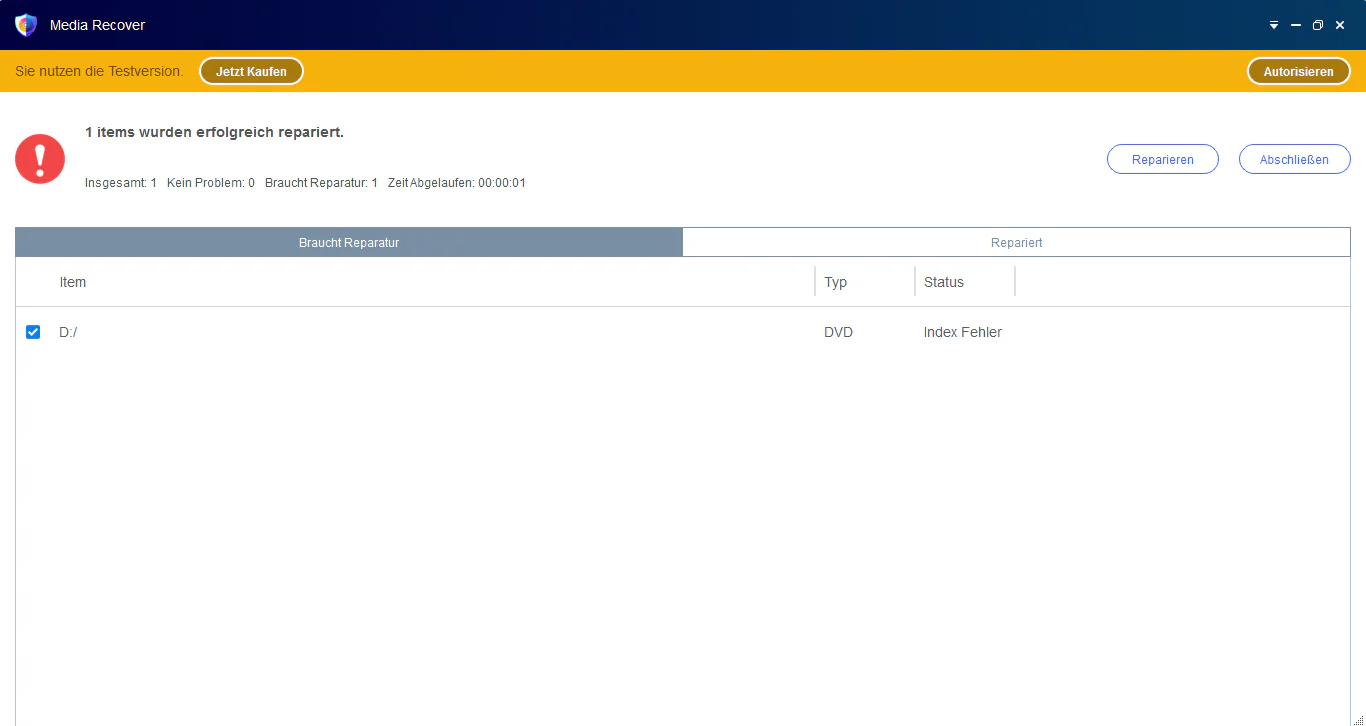Select the D:/ row in the list
This screenshot has height=726, width=1366.
pyautogui.click(x=683, y=332)
